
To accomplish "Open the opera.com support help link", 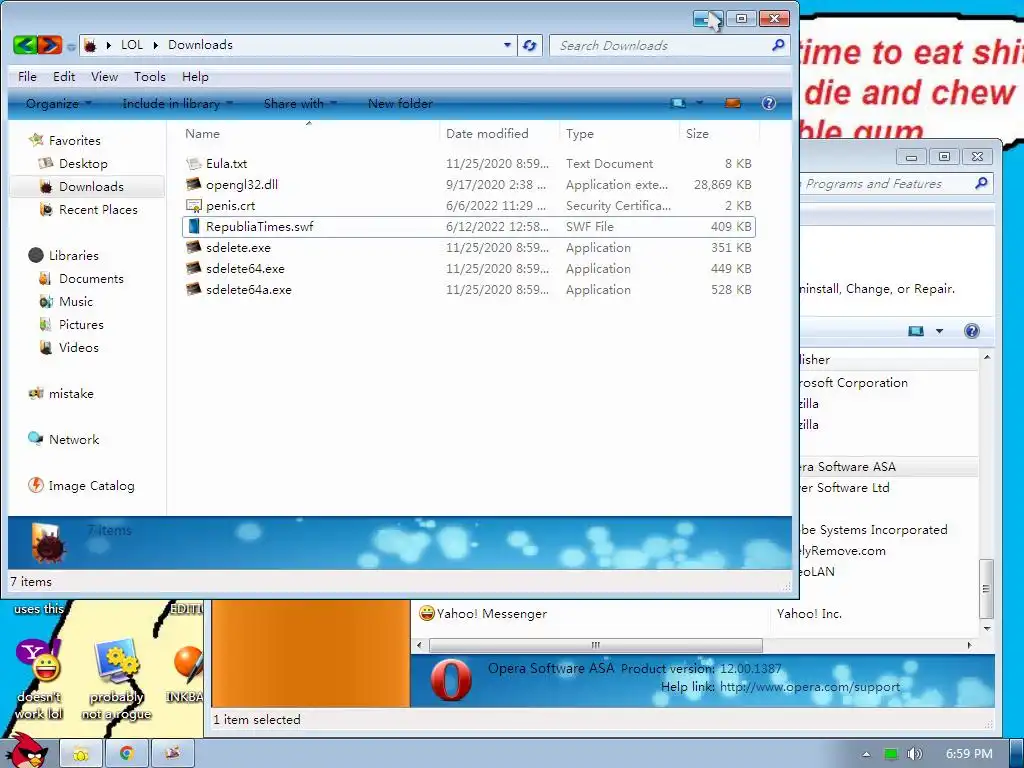I will [x=810, y=687].
